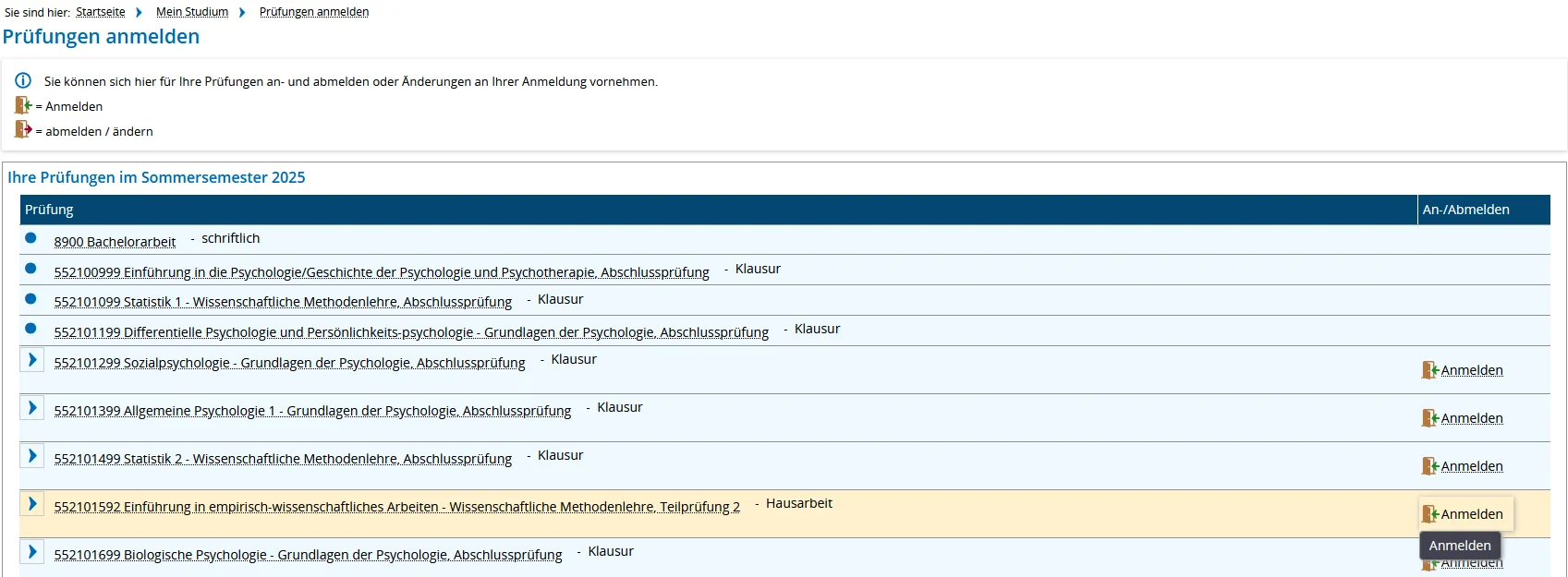Open Differentielle Psychologie exam details link

410,332
